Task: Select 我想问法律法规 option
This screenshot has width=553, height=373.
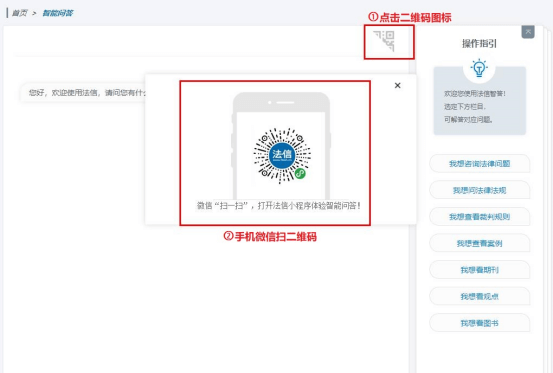Action: pos(479,190)
